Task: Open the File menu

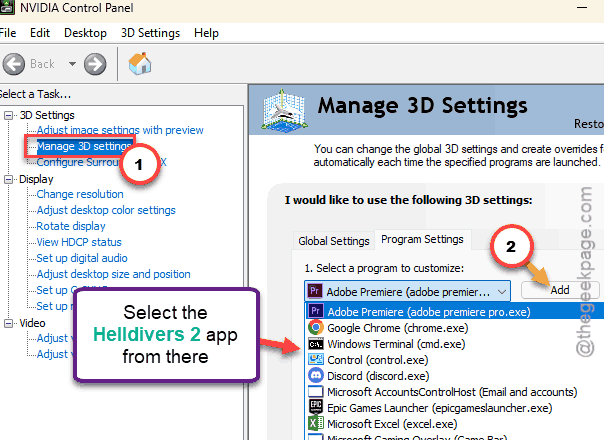Action: (8, 33)
